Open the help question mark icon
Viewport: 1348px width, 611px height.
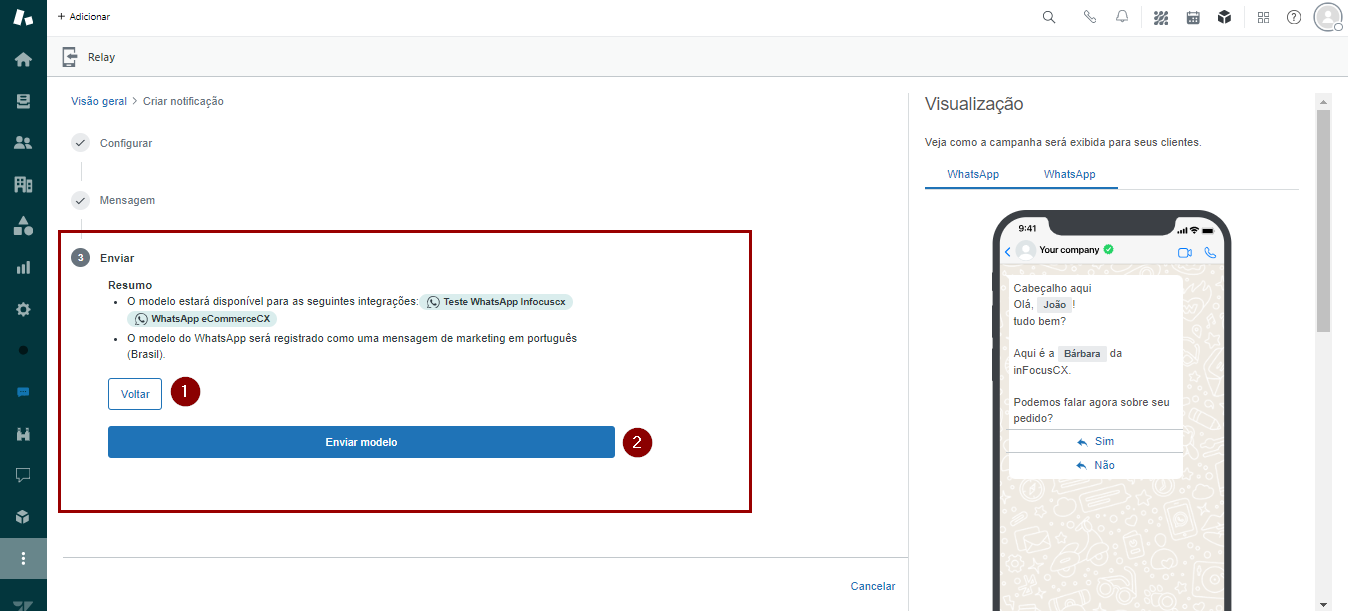1294,17
